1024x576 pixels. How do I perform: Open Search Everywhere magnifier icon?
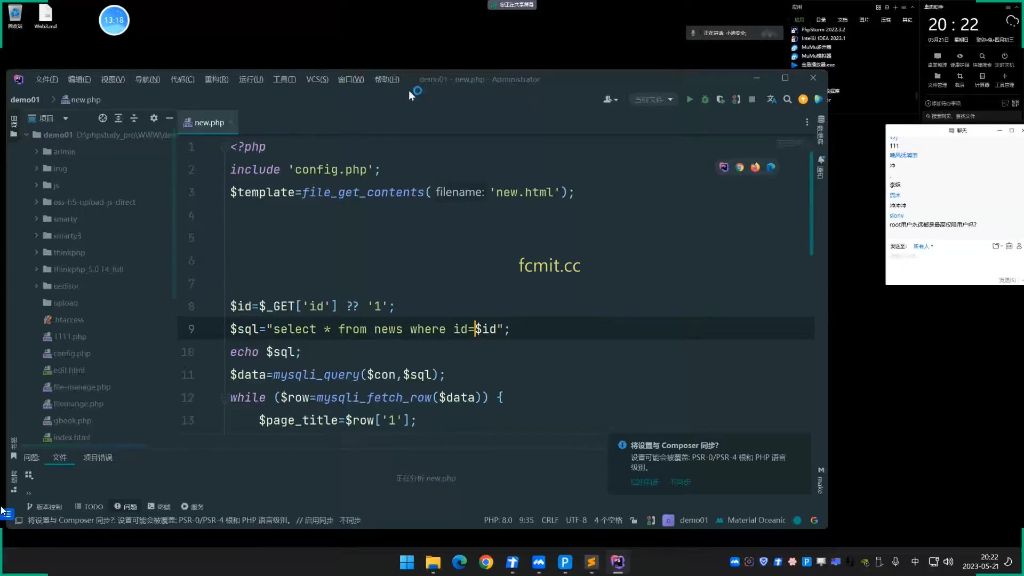787,99
